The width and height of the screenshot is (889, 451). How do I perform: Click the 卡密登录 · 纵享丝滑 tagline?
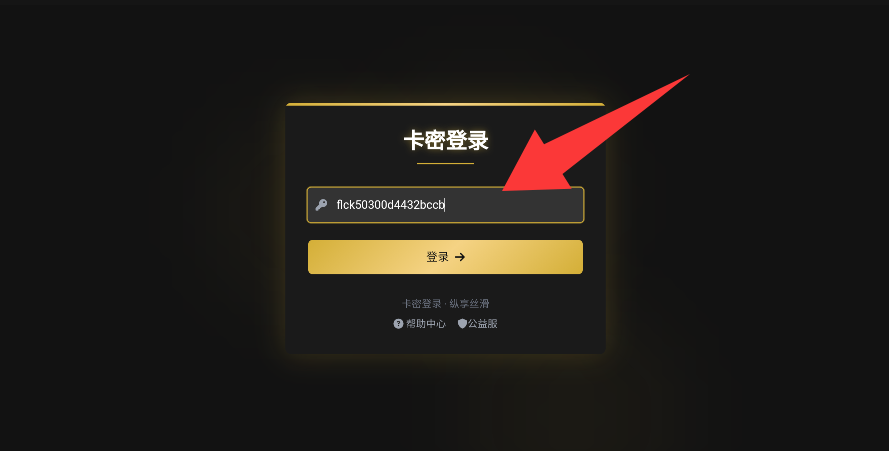[445, 304]
